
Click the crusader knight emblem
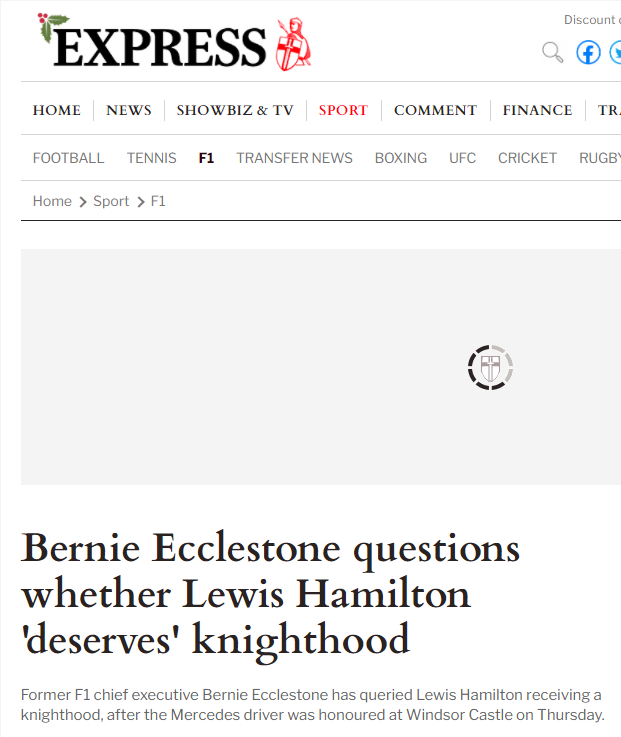[294, 44]
